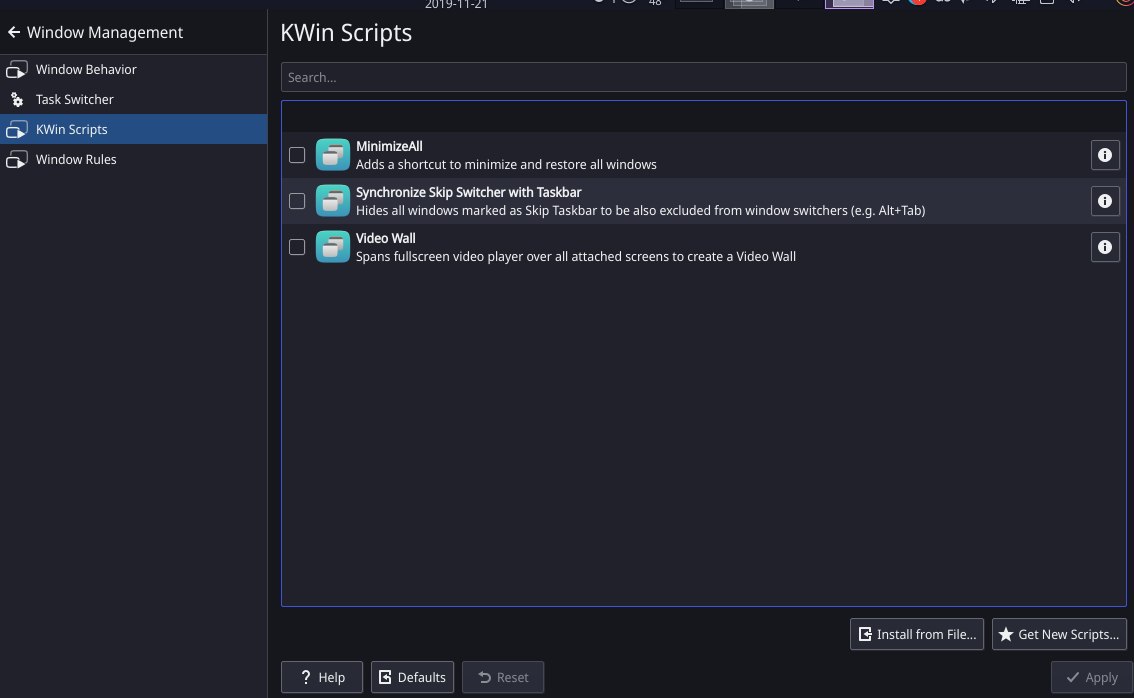Viewport: 1134px width, 698px height.
Task: Go back via Window Management arrow
Action: tap(14, 32)
